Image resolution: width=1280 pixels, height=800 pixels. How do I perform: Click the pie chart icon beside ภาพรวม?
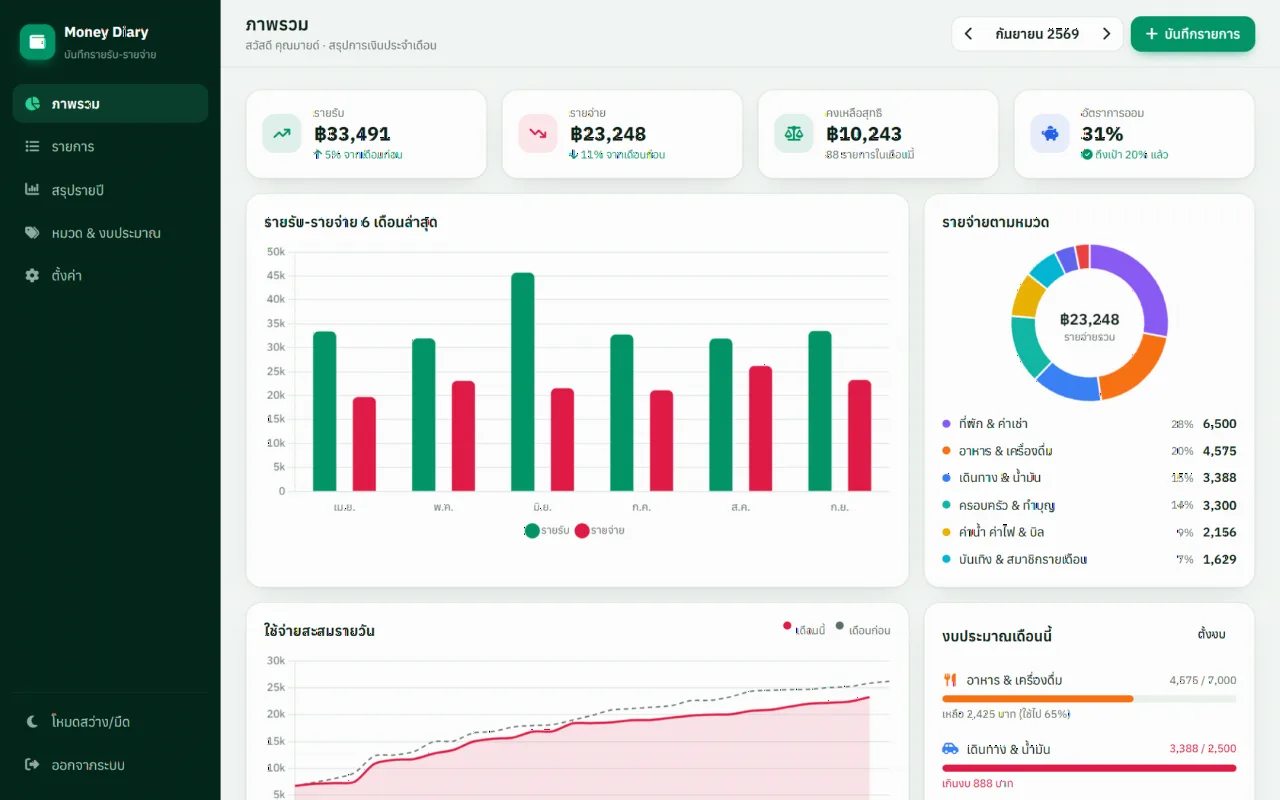pos(33,104)
